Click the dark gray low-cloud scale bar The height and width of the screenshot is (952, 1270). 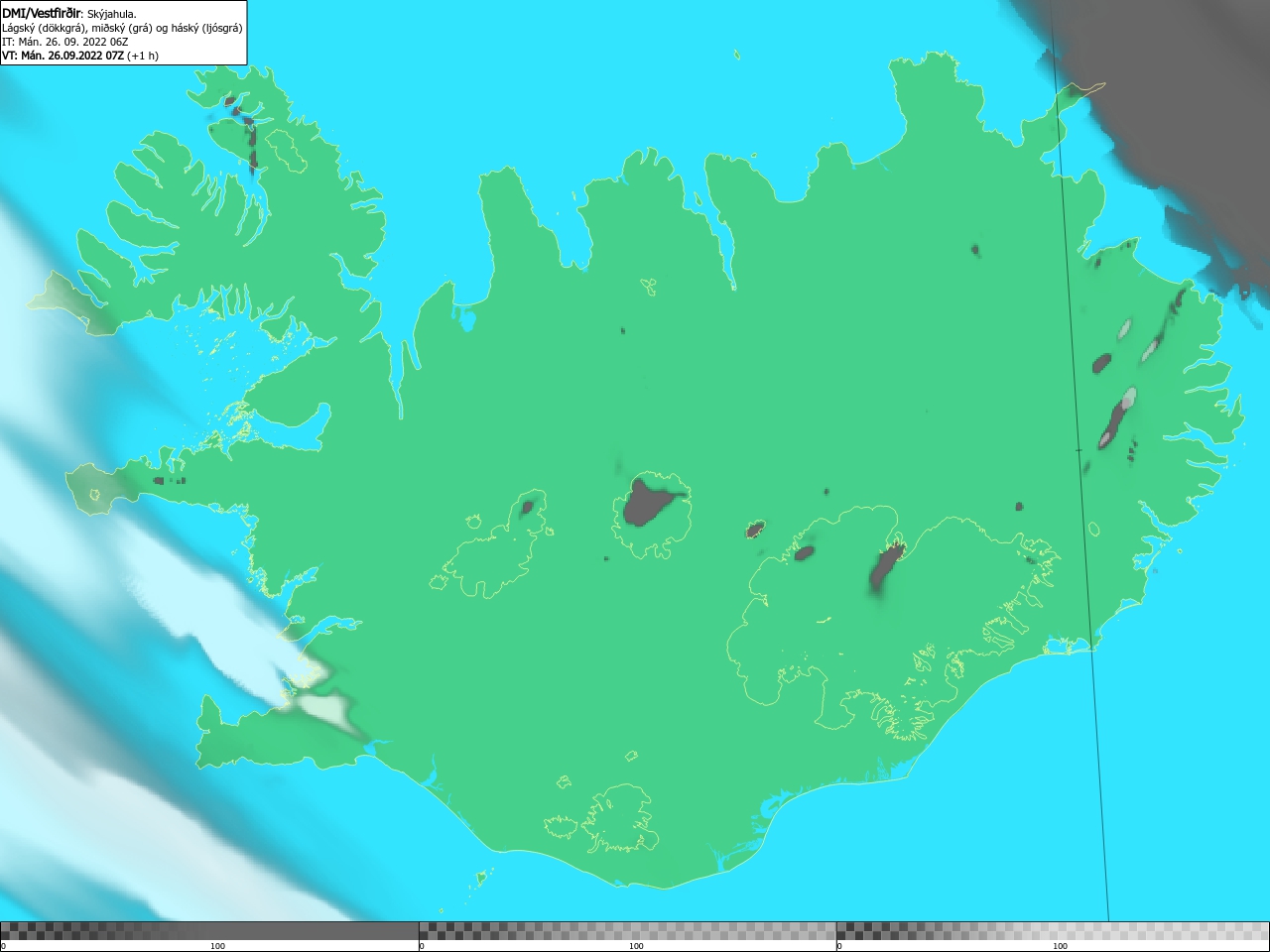(x=209, y=931)
